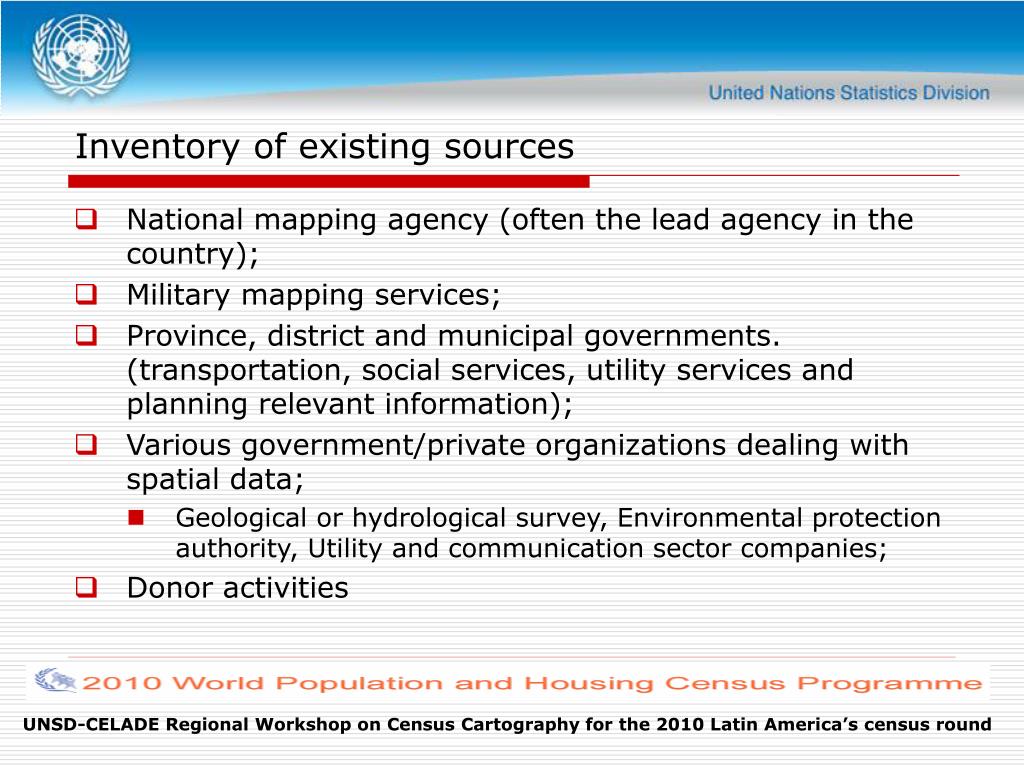The image size is (1024, 768).
Task: Click the slide title "Inventory of existing sources"
Action: click(325, 146)
